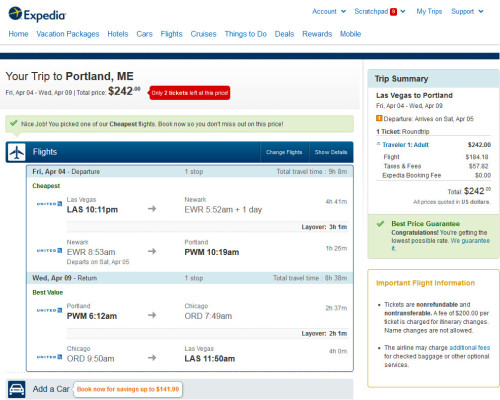500x400 pixels.
Task: Open My Trips link
Action: [x=429, y=12]
